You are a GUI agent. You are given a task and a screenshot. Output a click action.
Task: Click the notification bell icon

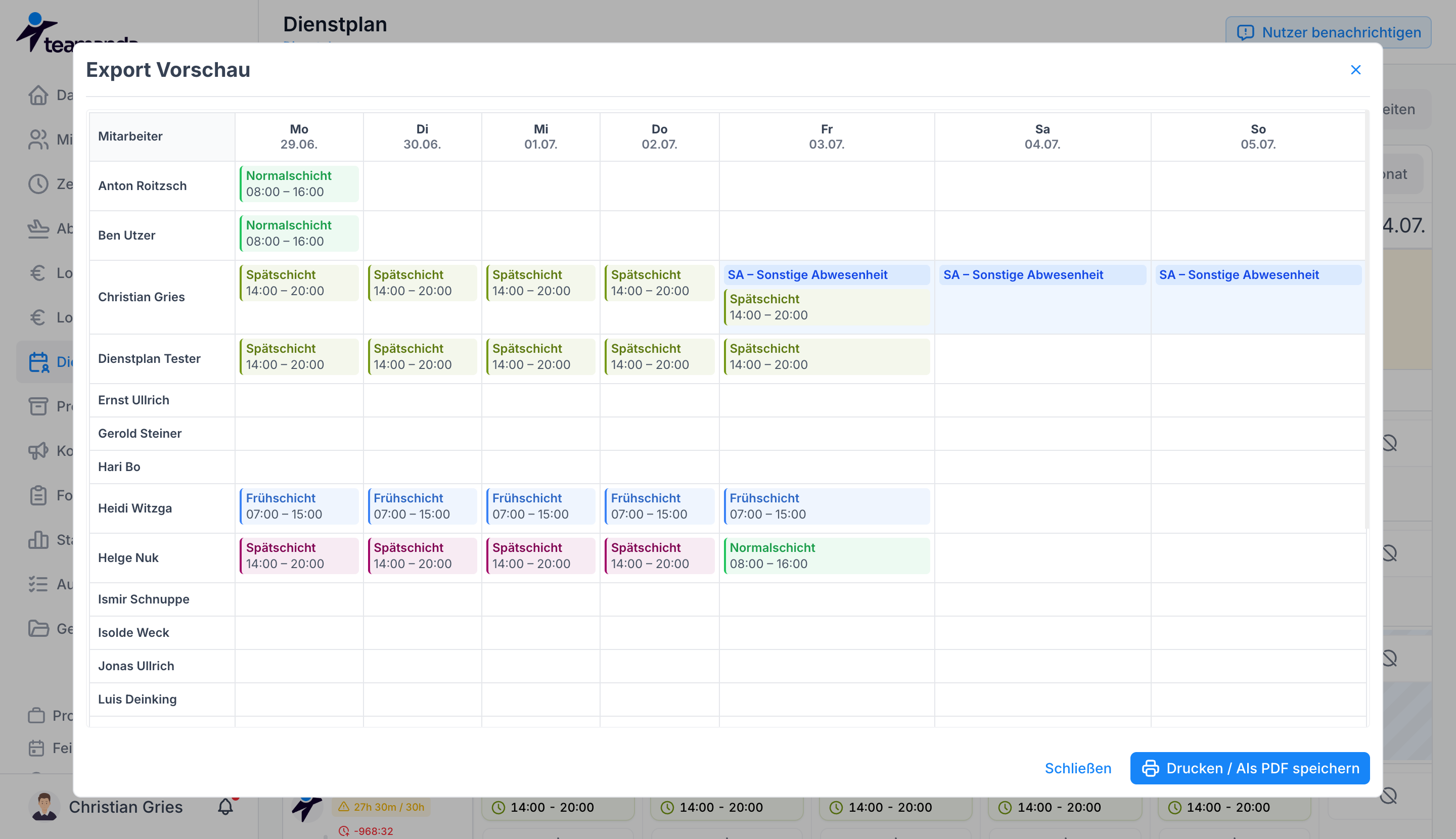(225, 807)
